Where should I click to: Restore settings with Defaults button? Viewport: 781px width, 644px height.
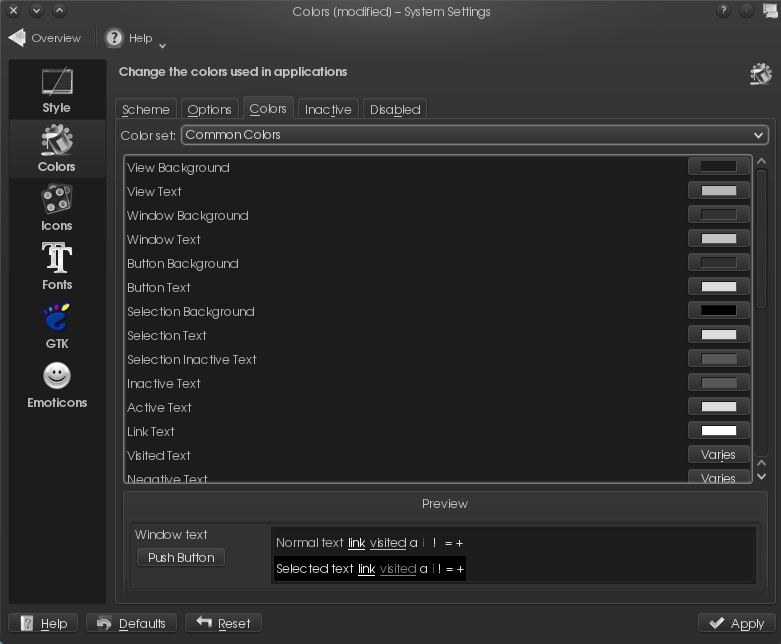coord(131,623)
